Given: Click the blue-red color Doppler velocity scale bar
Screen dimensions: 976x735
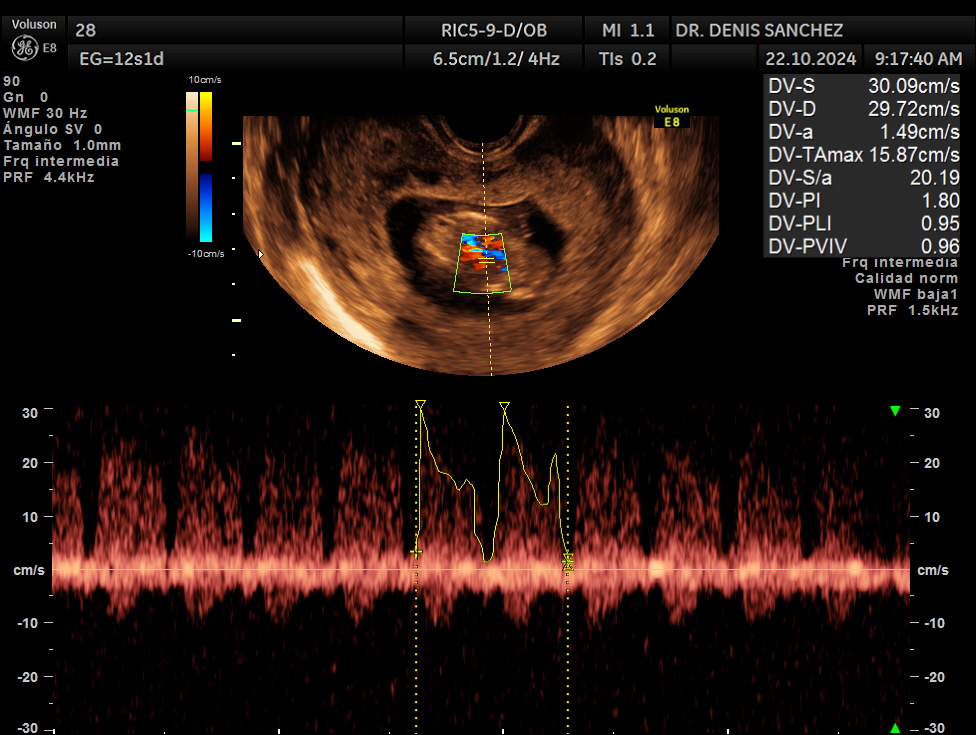Looking at the screenshot, I should click(205, 167).
